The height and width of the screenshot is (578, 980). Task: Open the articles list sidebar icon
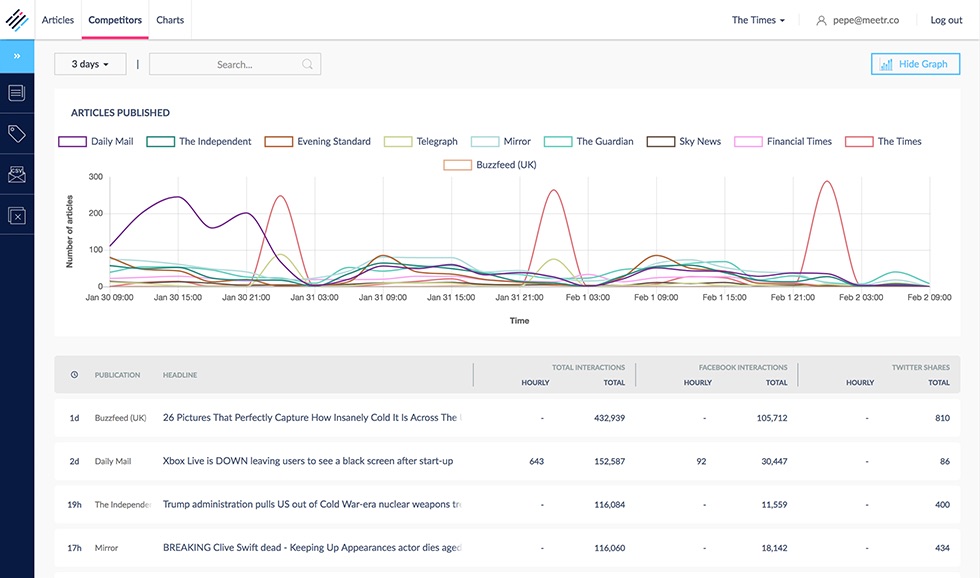click(16, 93)
